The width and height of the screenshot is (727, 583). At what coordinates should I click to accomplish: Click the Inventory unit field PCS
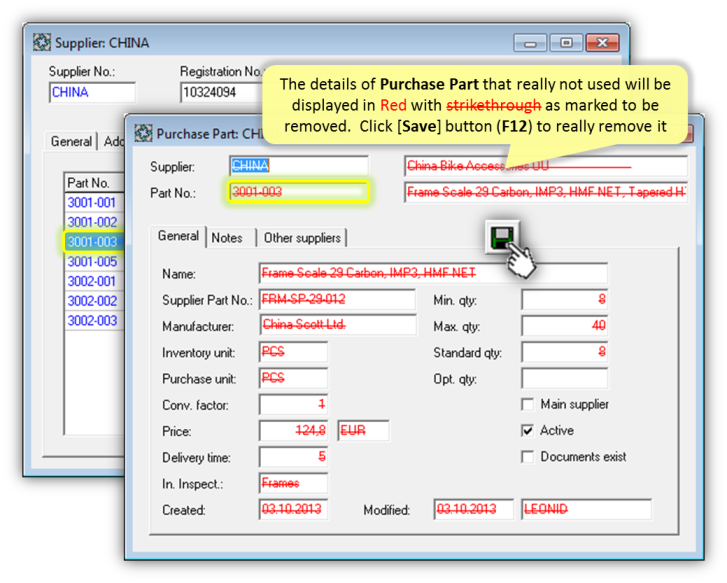pyautogui.click(x=293, y=352)
